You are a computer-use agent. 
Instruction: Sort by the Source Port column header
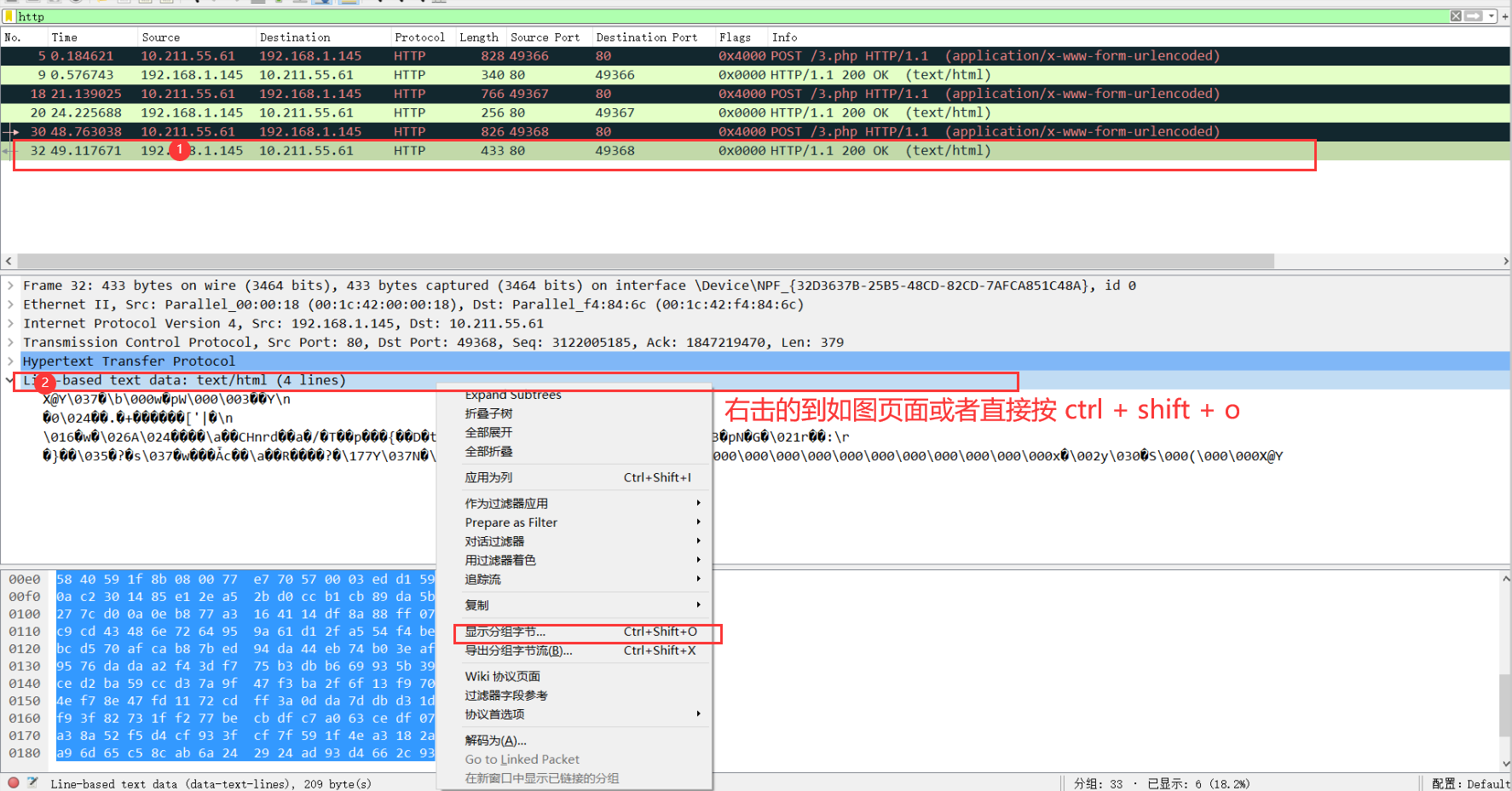point(549,38)
